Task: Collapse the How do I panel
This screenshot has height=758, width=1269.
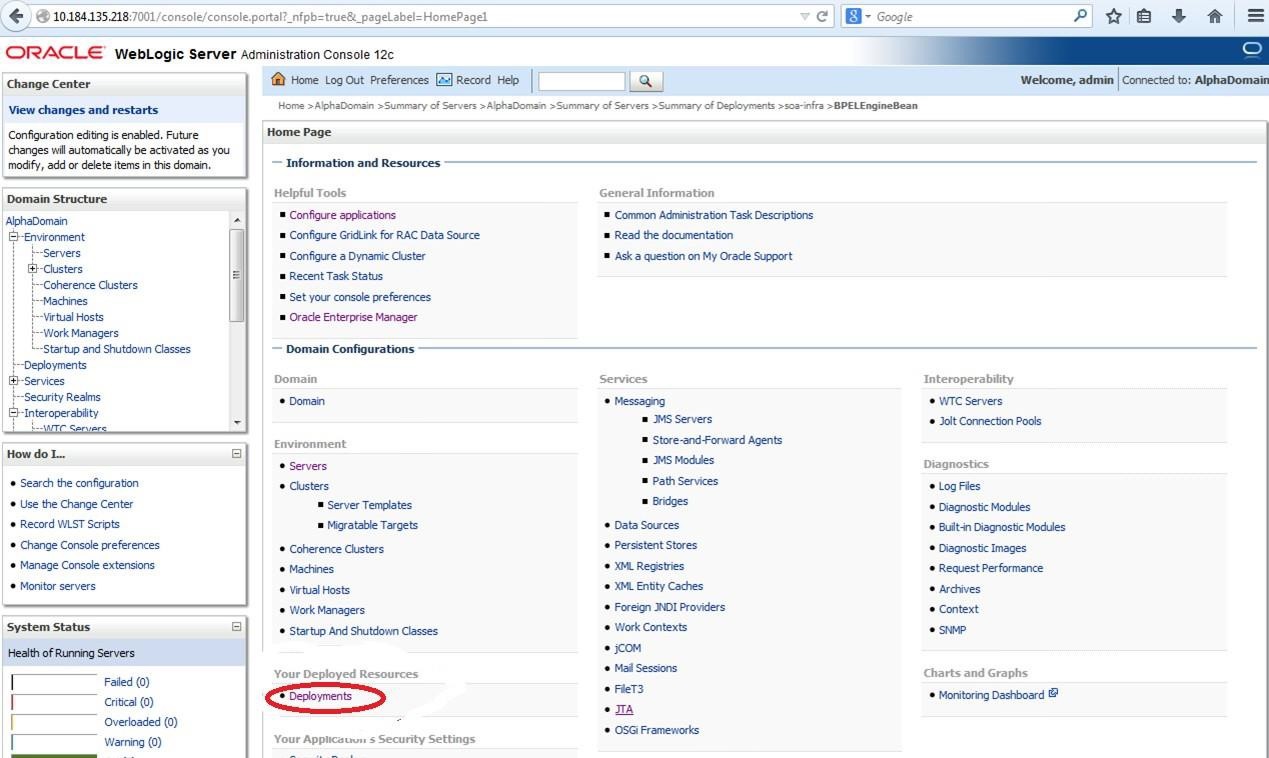Action: click(x=237, y=453)
